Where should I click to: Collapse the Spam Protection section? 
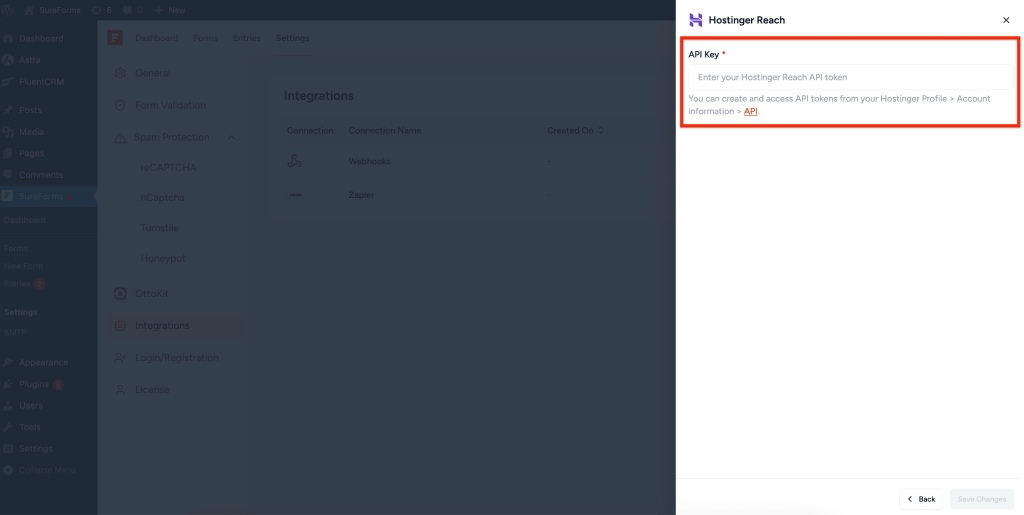point(231,138)
